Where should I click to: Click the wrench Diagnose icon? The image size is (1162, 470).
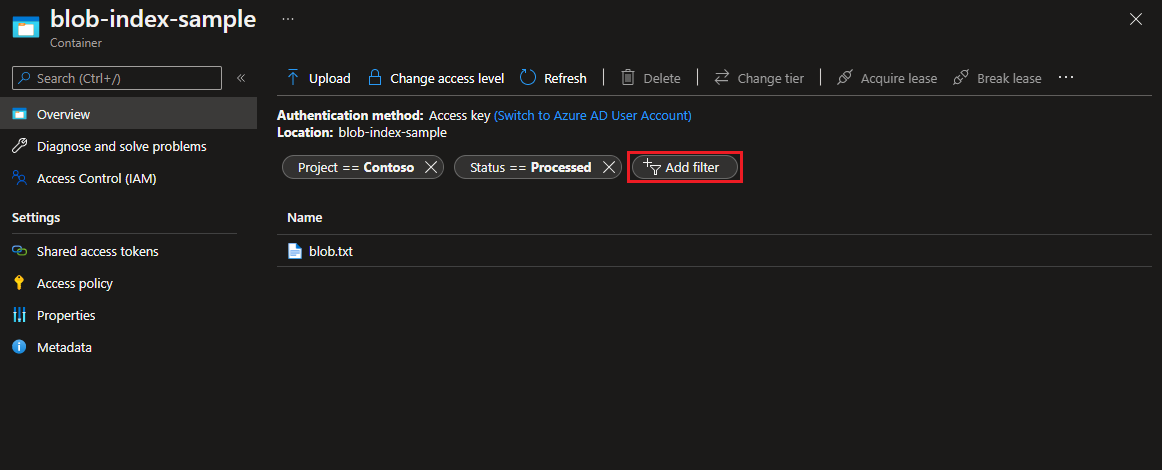click(19, 146)
